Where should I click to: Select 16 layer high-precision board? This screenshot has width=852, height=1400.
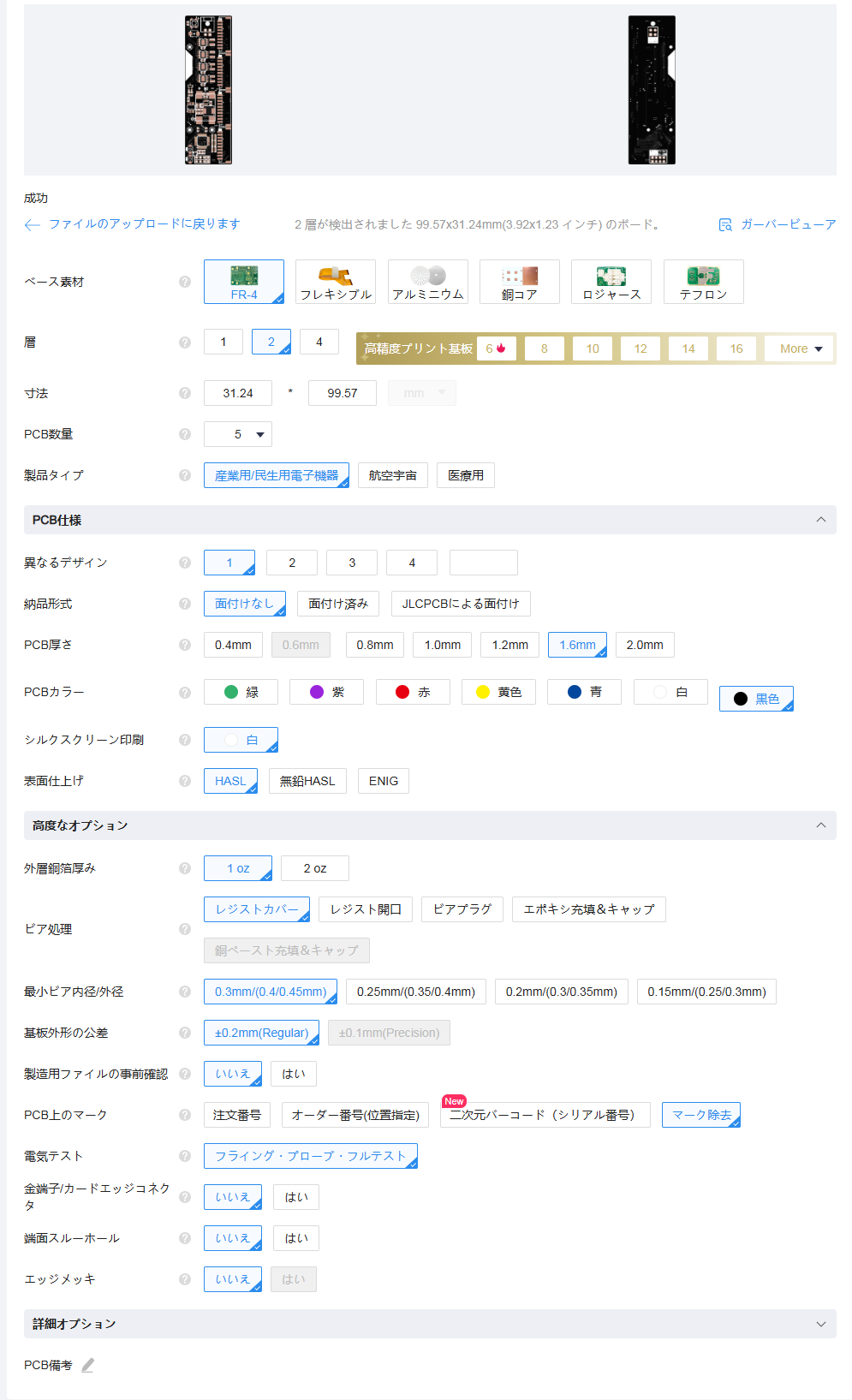point(736,349)
